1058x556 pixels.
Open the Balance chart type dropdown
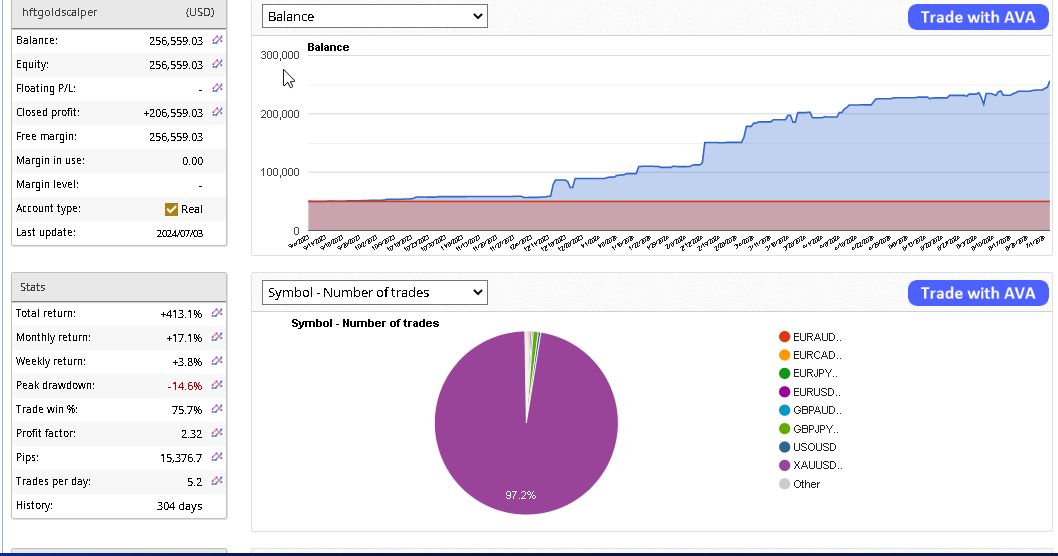tap(374, 17)
